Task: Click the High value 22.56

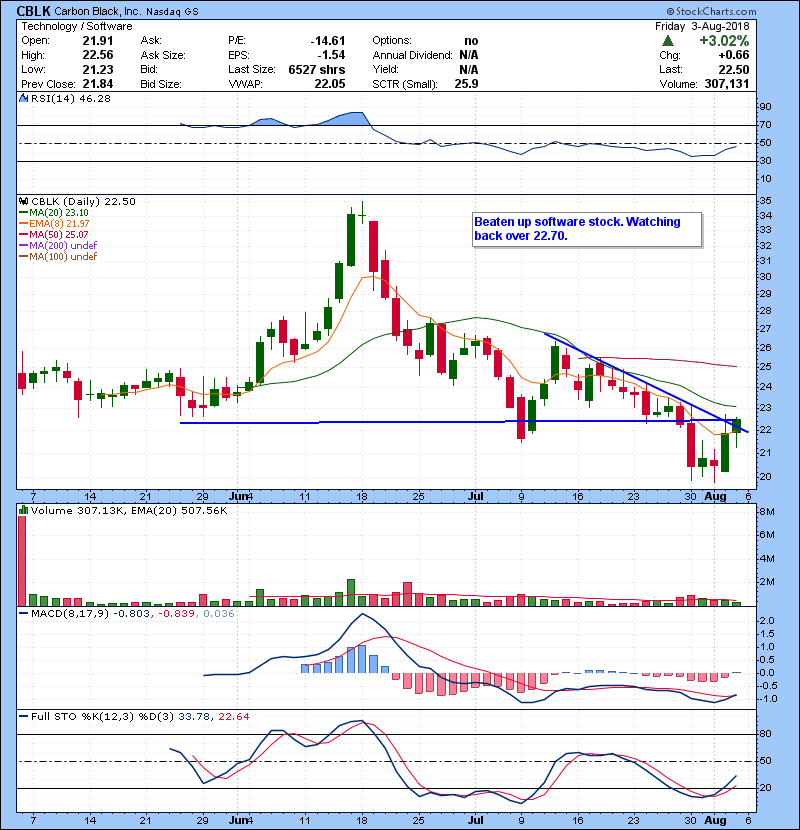Action: coord(98,55)
